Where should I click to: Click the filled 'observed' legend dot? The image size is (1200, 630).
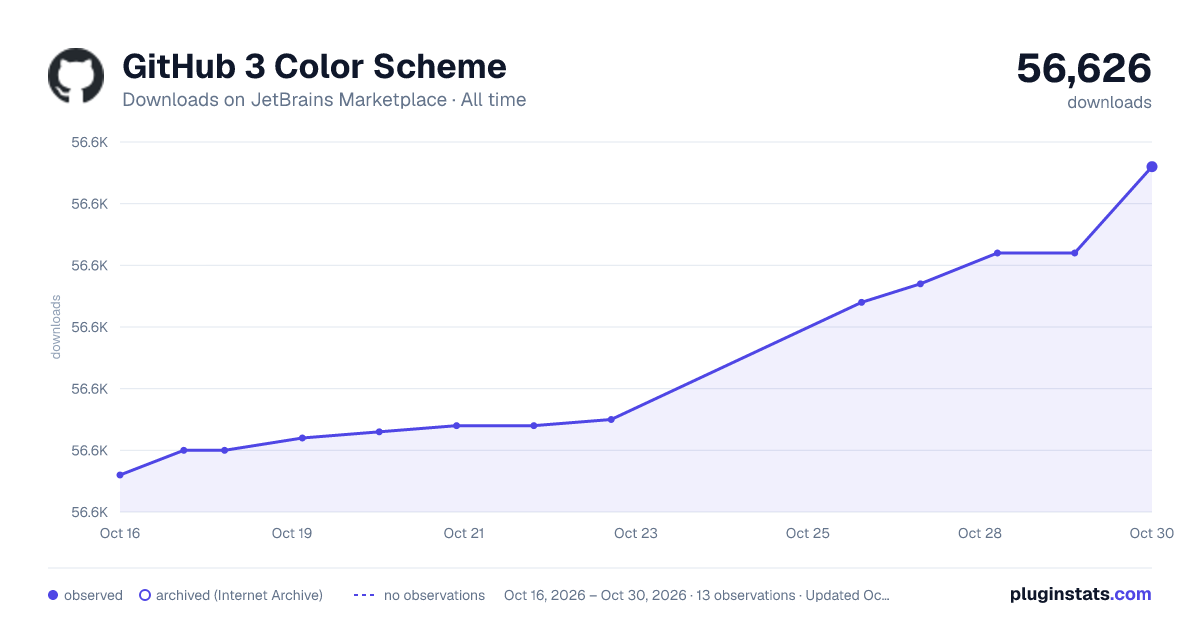coord(53,595)
